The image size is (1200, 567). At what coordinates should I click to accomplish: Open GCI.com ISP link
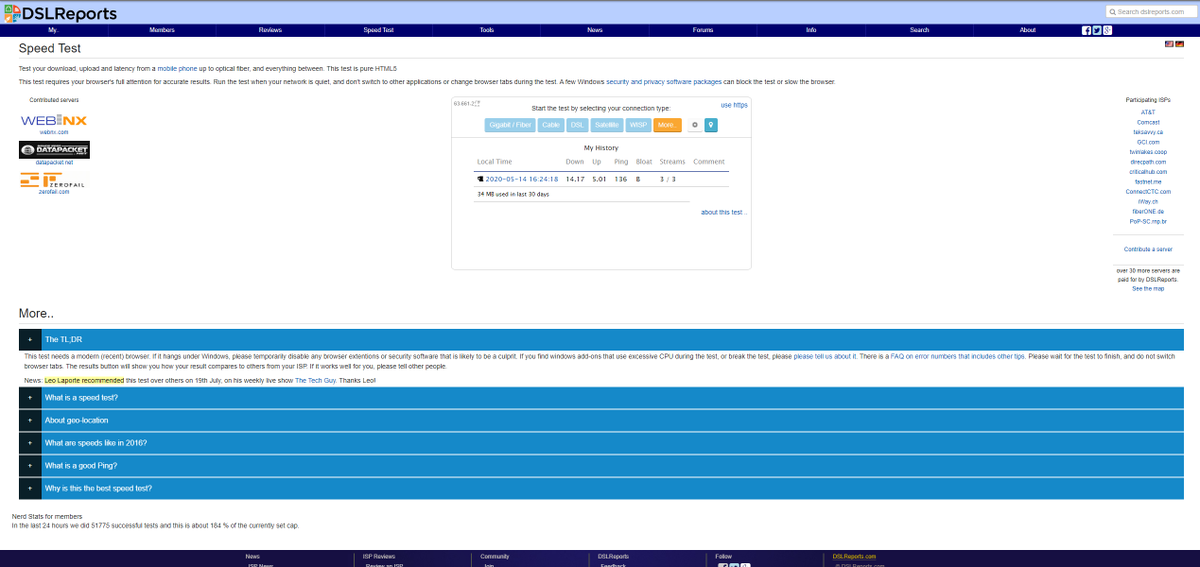(x=1148, y=142)
